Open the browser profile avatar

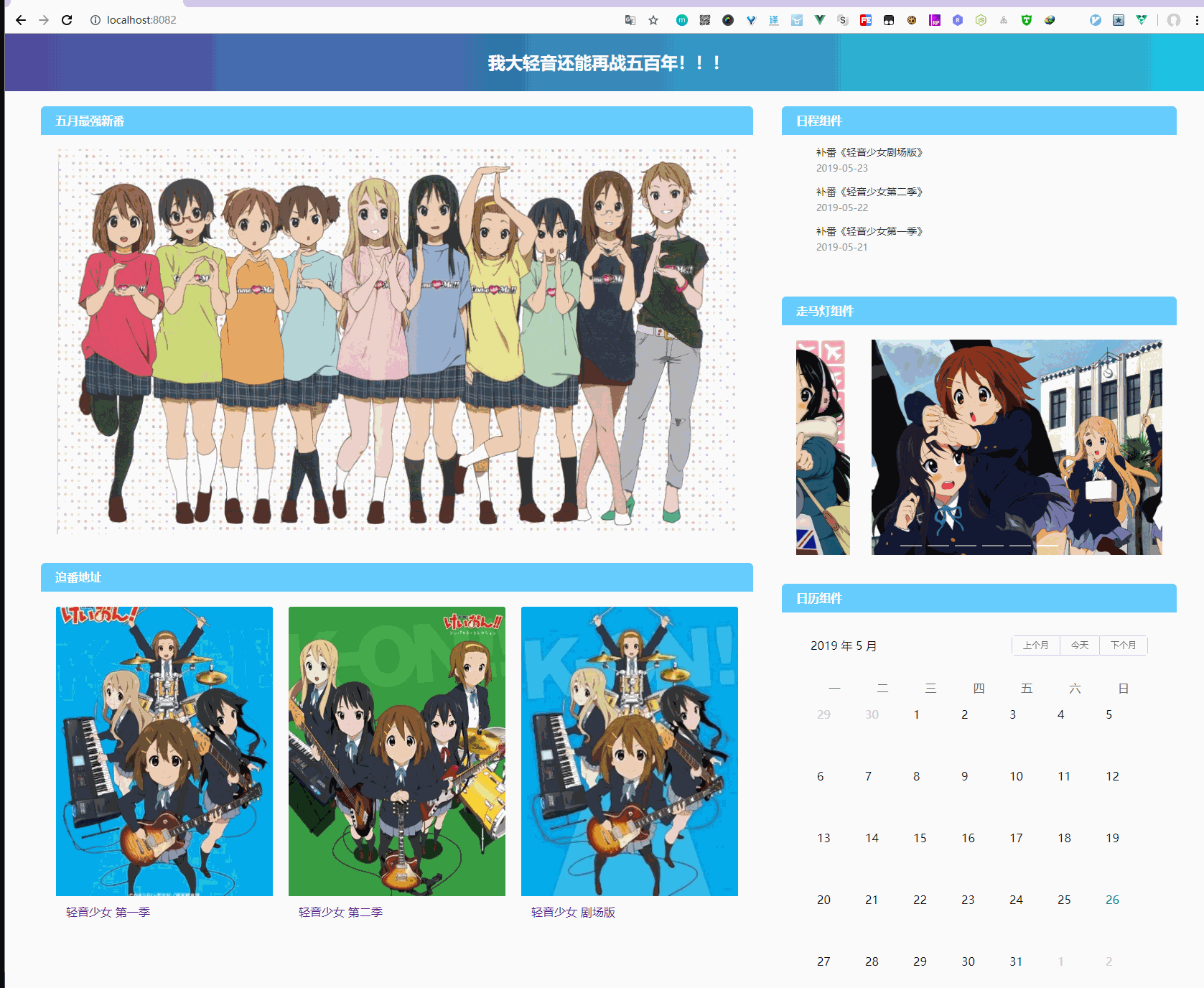[1174, 20]
